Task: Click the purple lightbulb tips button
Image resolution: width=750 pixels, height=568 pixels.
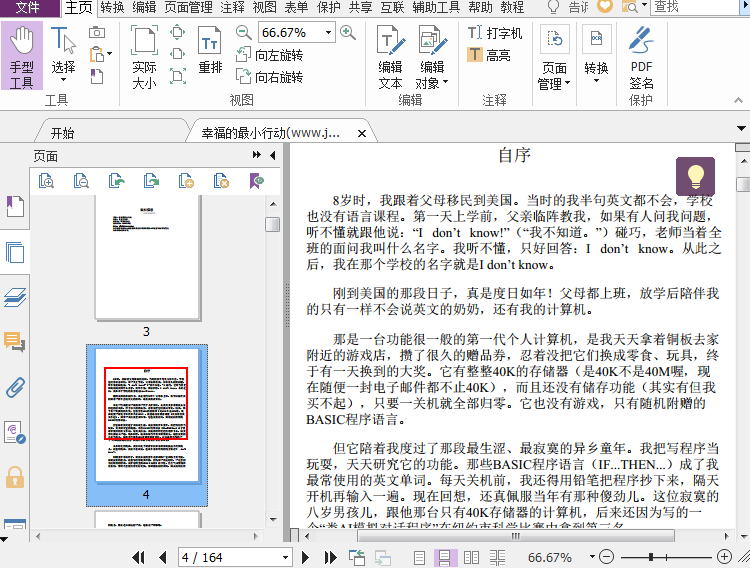Action: 695,176
